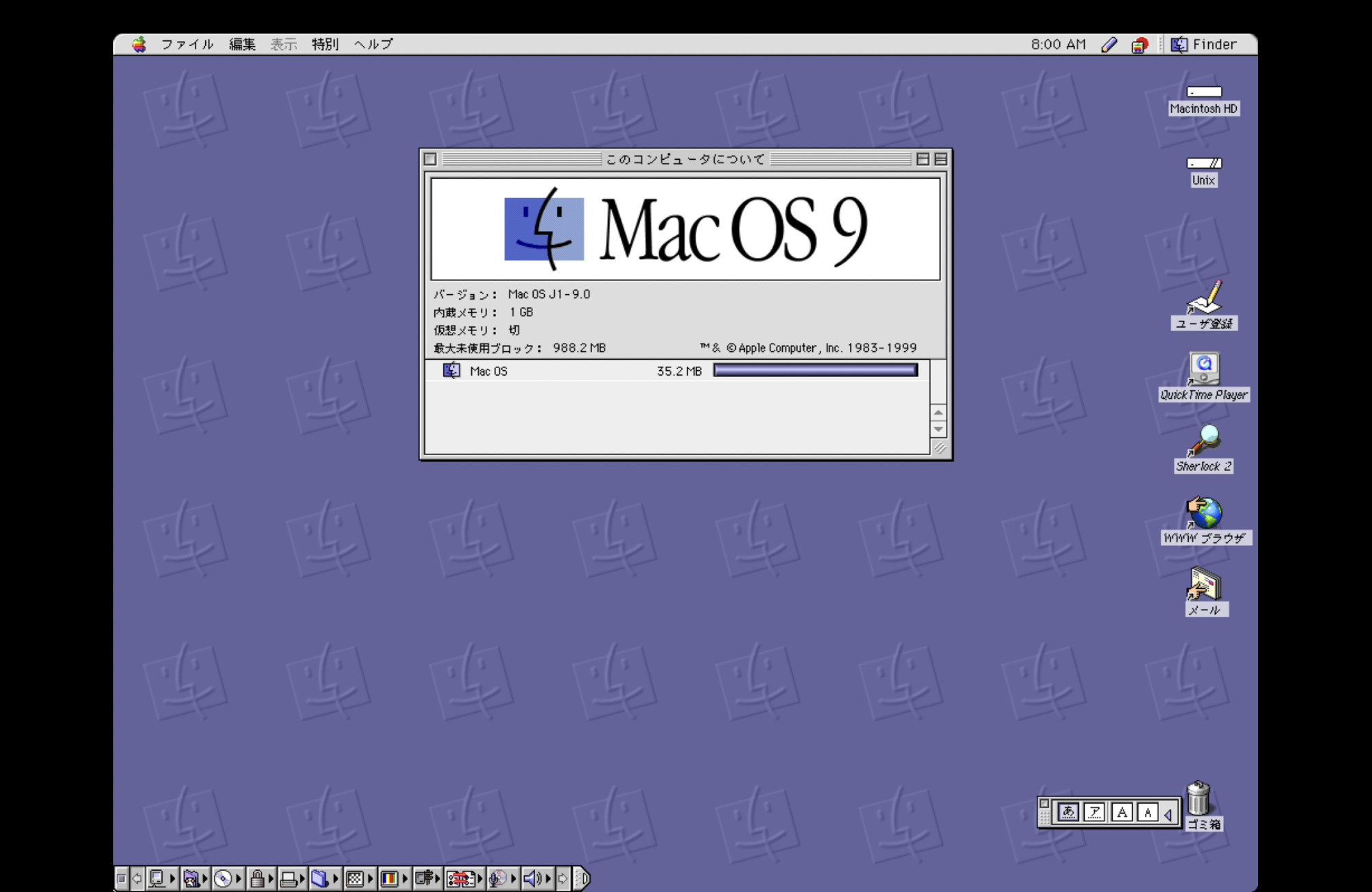Click Control Strip scroll right arrow
Image resolution: width=1372 pixels, height=892 pixels.
pyautogui.click(x=563, y=878)
